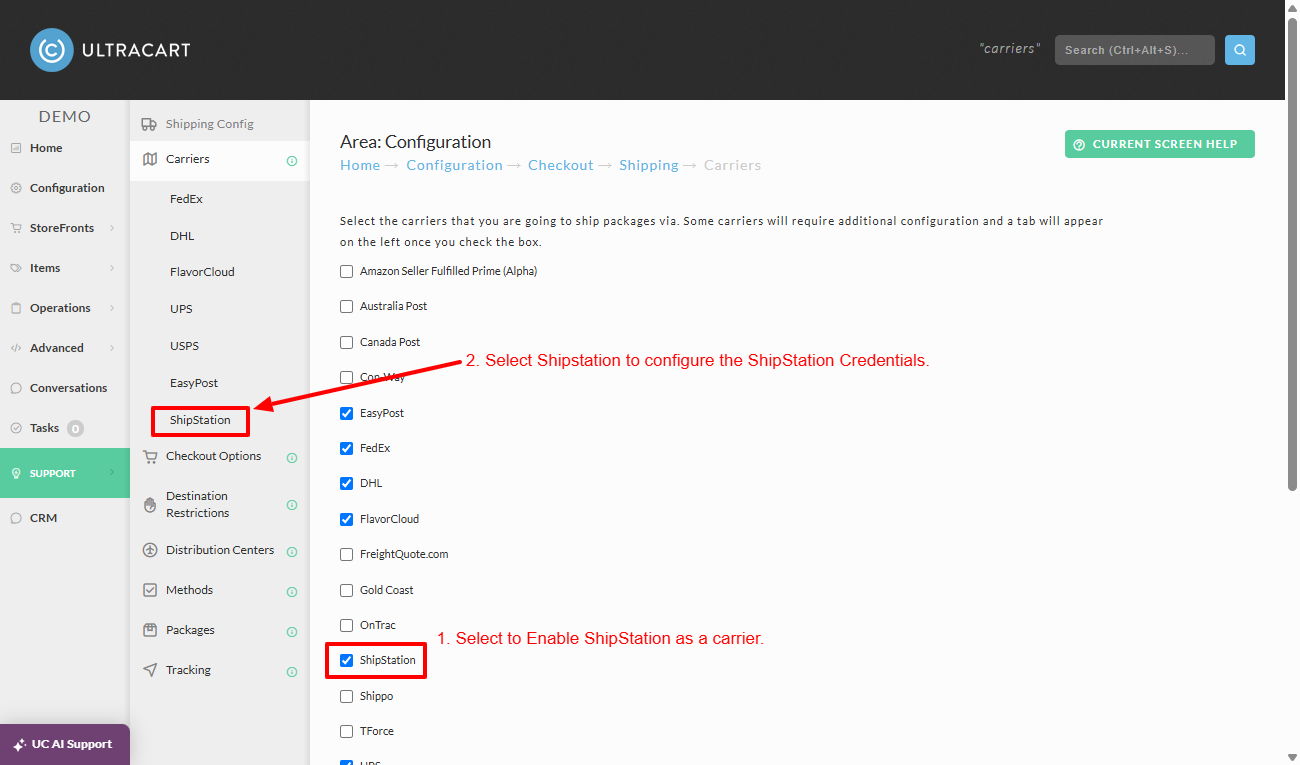1300x765 pixels.
Task: Check the Canada Post checkbox
Action: (x=347, y=342)
